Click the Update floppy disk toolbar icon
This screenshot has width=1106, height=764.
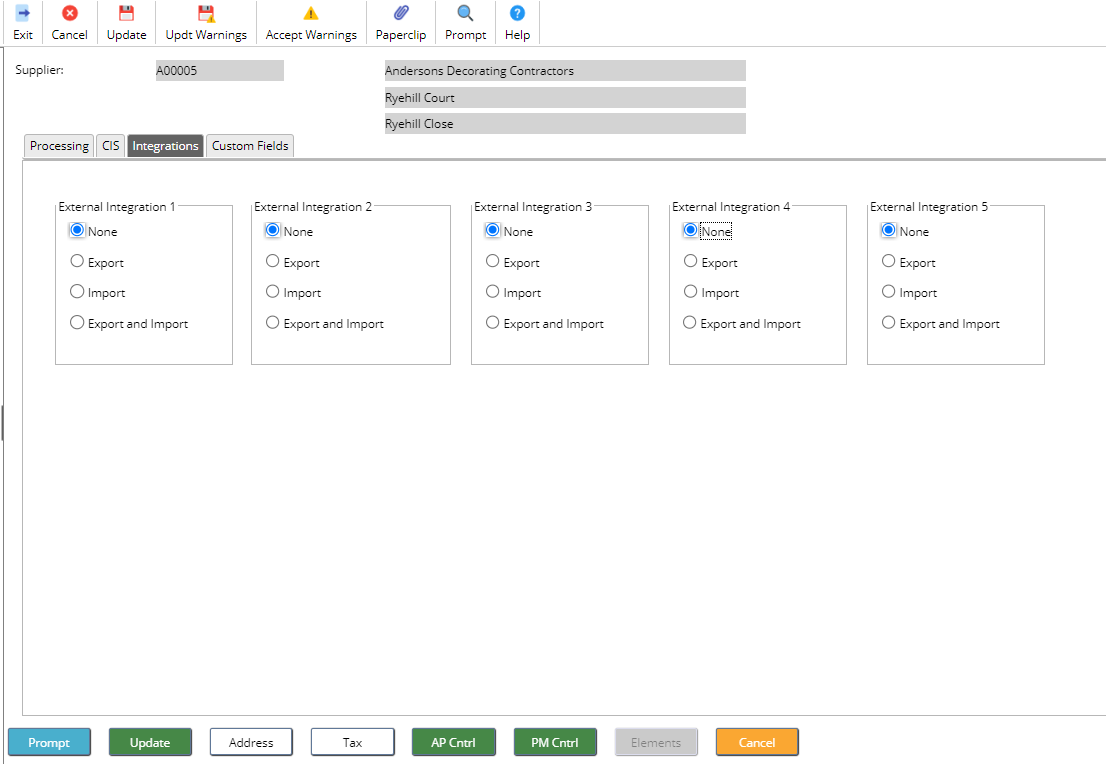(x=126, y=13)
